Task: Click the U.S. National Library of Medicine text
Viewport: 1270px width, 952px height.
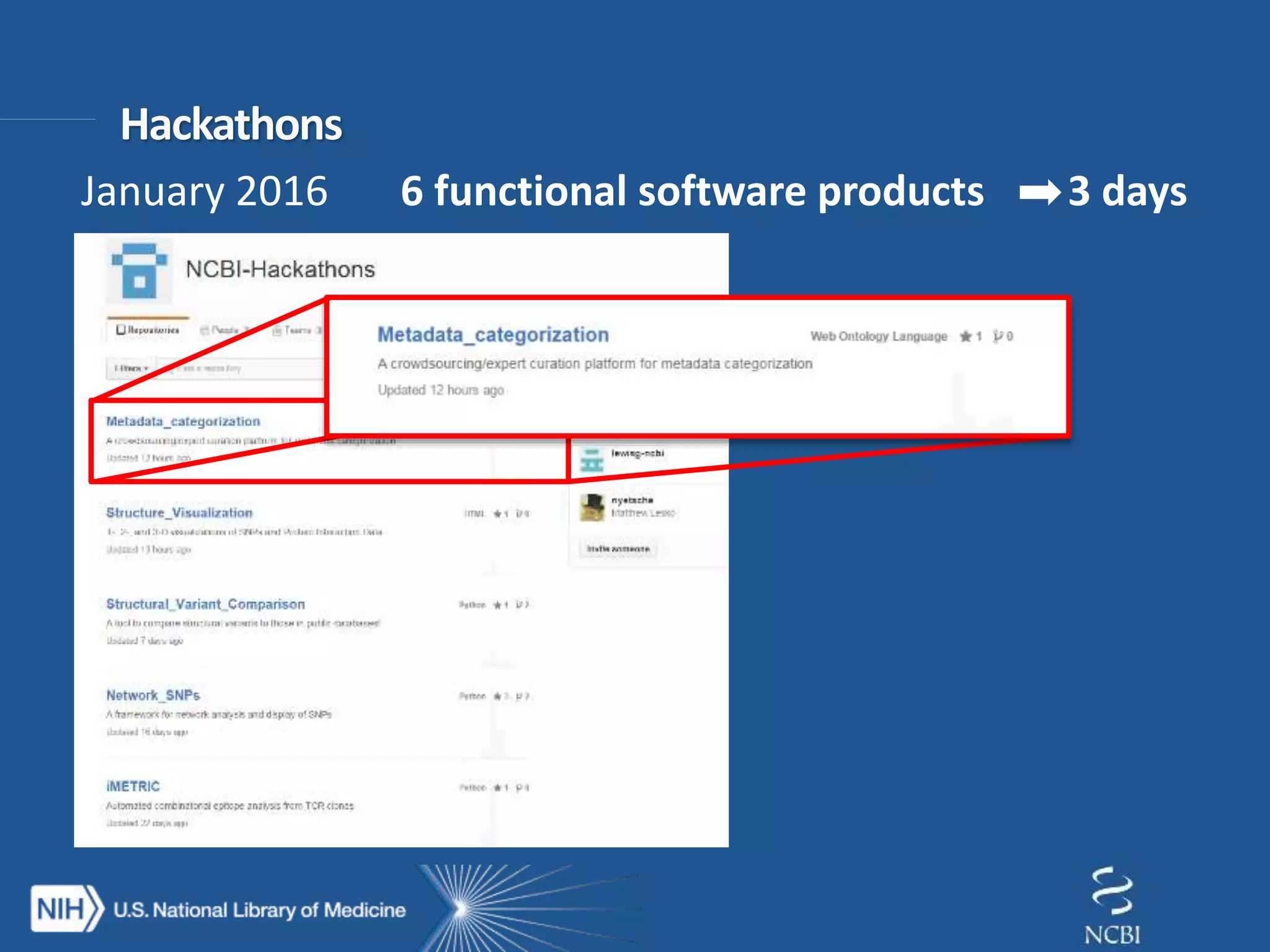Action: pyautogui.click(x=259, y=910)
